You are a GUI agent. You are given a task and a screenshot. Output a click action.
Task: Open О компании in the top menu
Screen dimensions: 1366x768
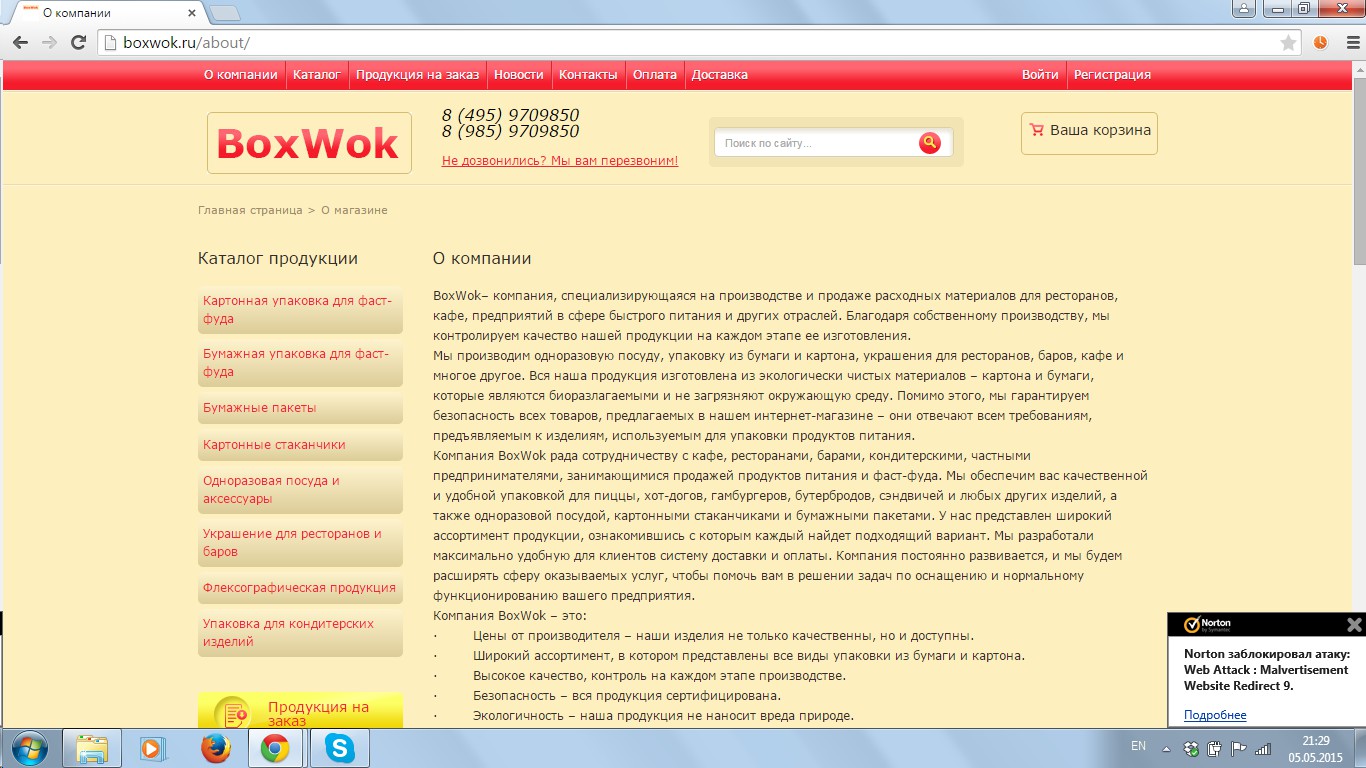pos(240,75)
